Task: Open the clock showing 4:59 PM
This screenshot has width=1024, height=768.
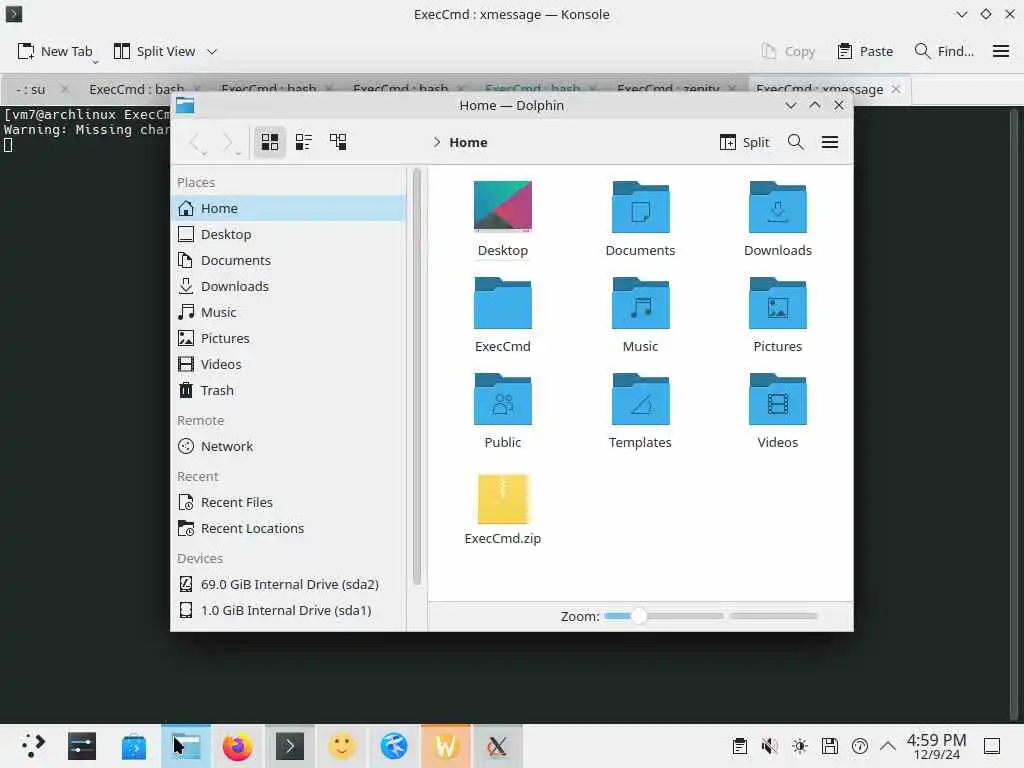Action: [936, 746]
